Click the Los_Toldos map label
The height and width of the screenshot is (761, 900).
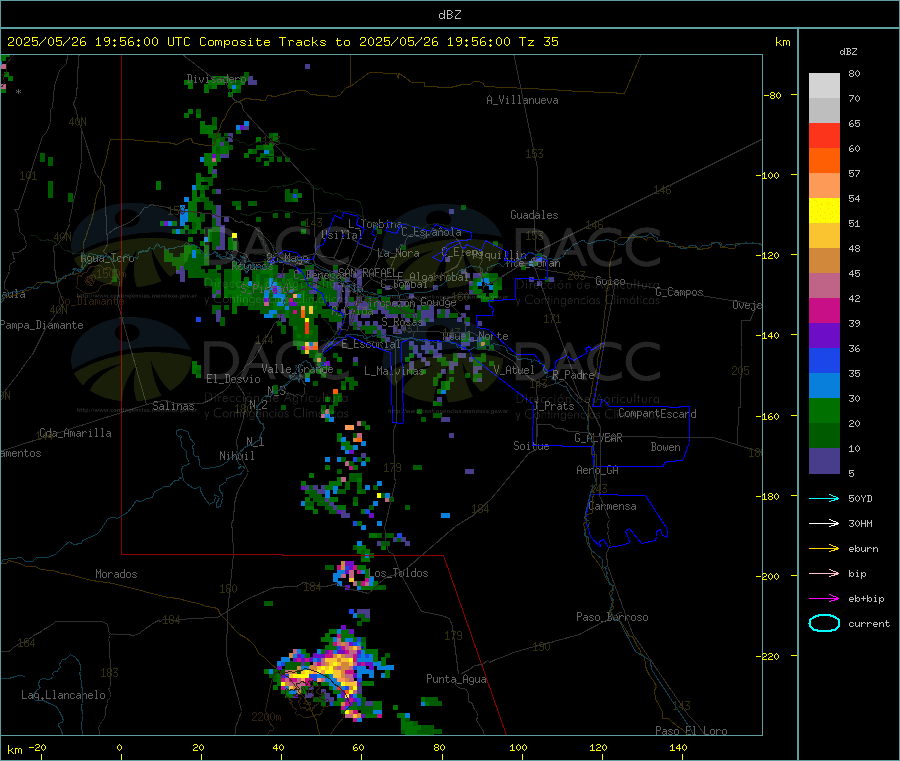click(398, 573)
